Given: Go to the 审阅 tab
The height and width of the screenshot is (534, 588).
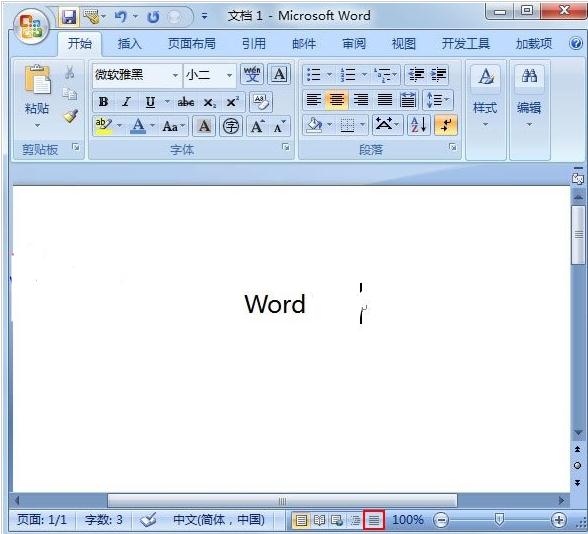Looking at the screenshot, I should coord(354,44).
